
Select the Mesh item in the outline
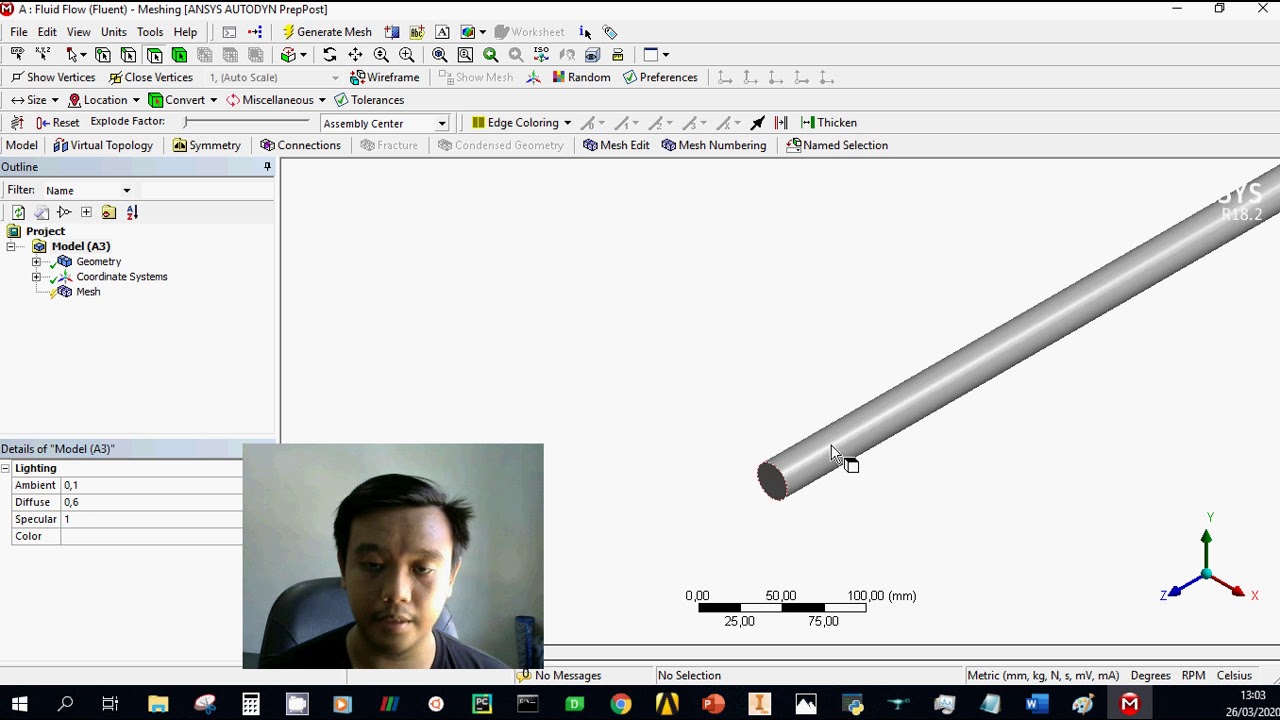pyautogui.click(x=87, y=292)
